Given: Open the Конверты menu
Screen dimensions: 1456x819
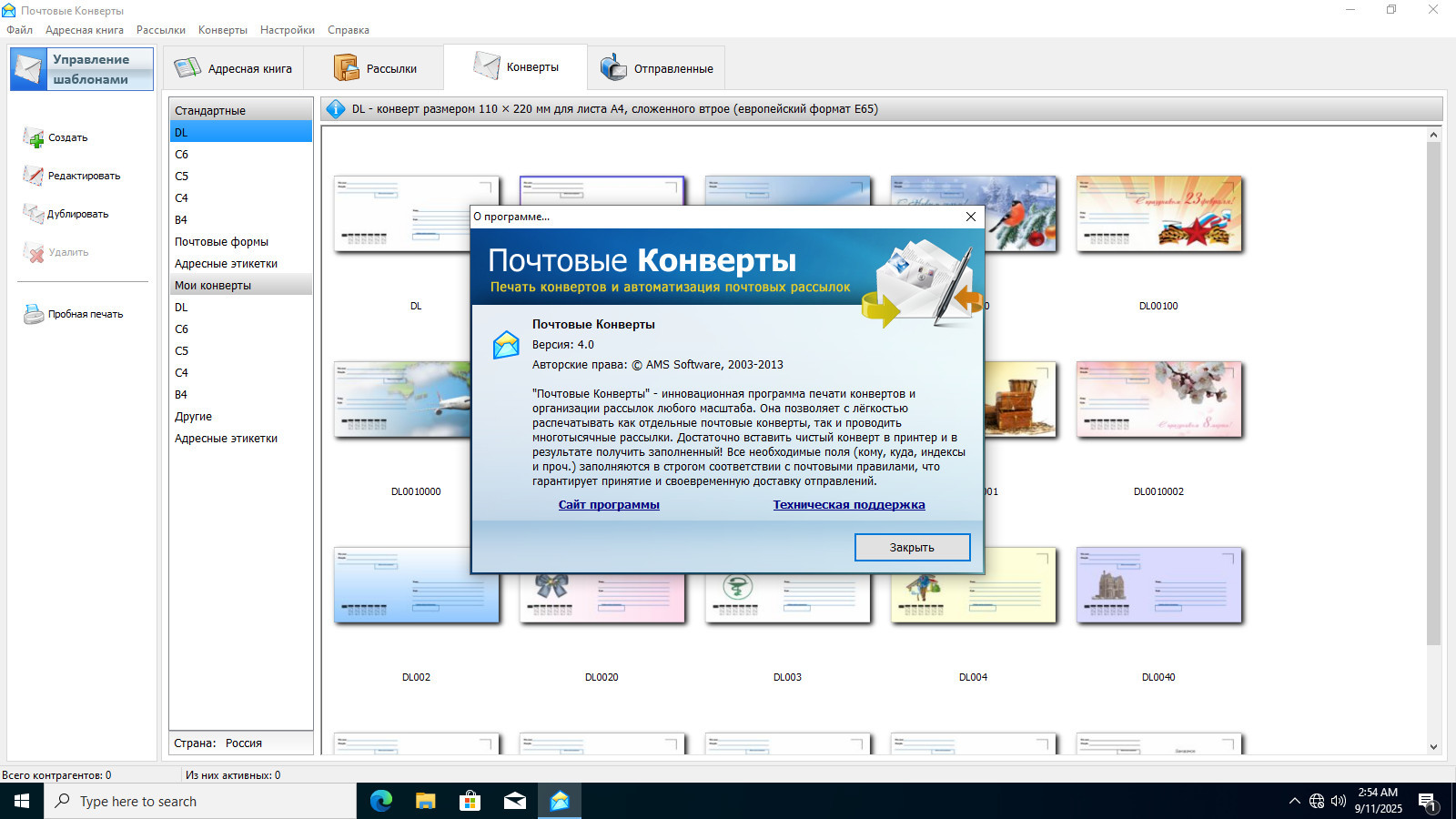Looking at the screenshot, I should (x=223, y=30).
